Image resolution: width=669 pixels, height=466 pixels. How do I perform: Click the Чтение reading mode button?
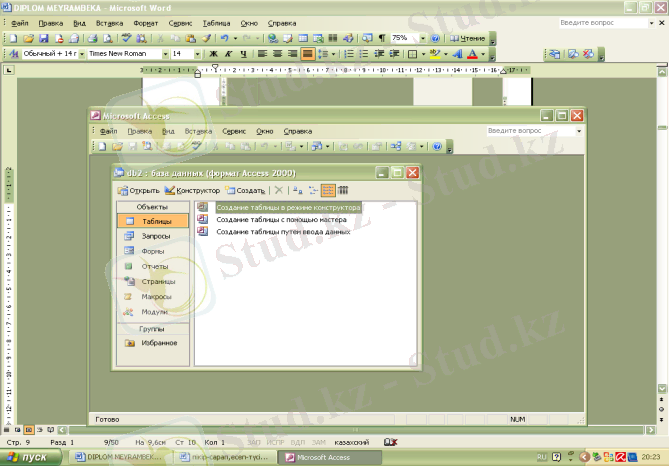468,38
